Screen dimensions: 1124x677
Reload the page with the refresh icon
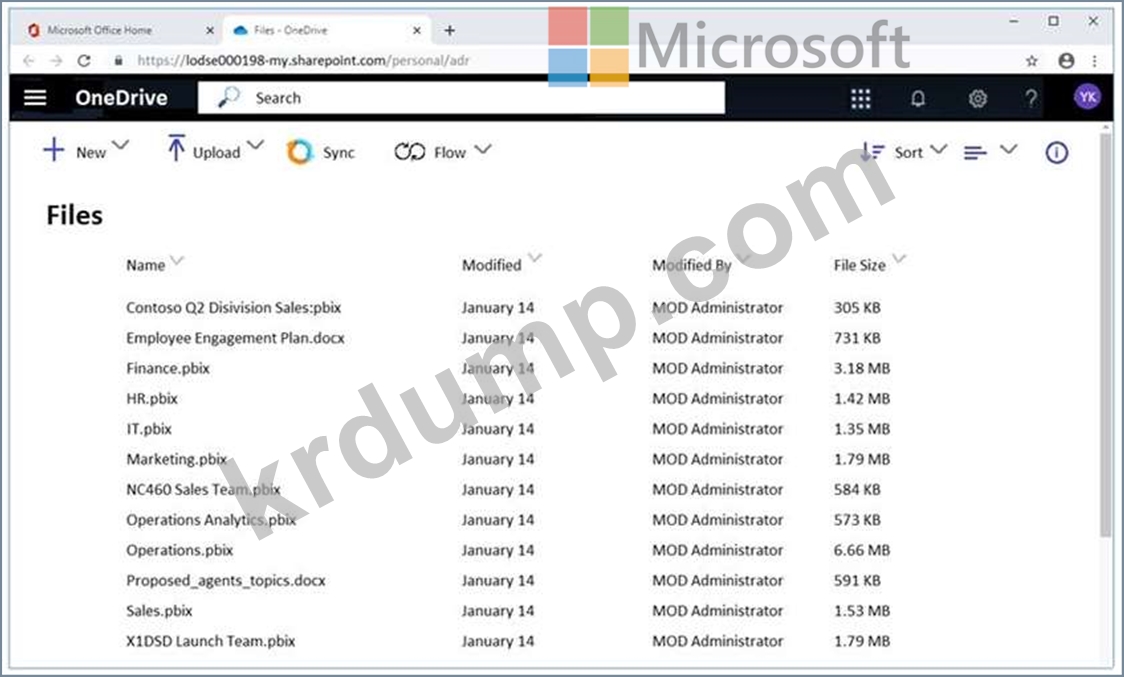pos(84,61)
